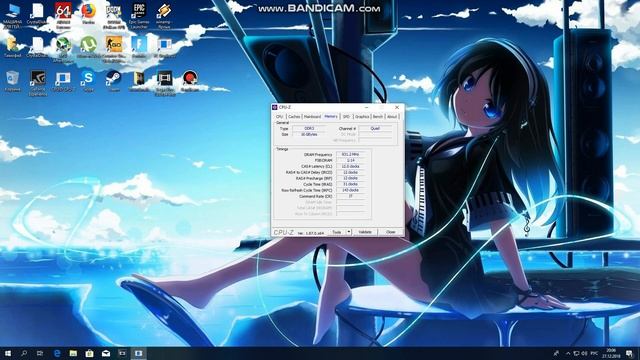The height and width of the screenshot is (360, 640).
Task: Switch to the Bench tab
Action: coord(378,117)
